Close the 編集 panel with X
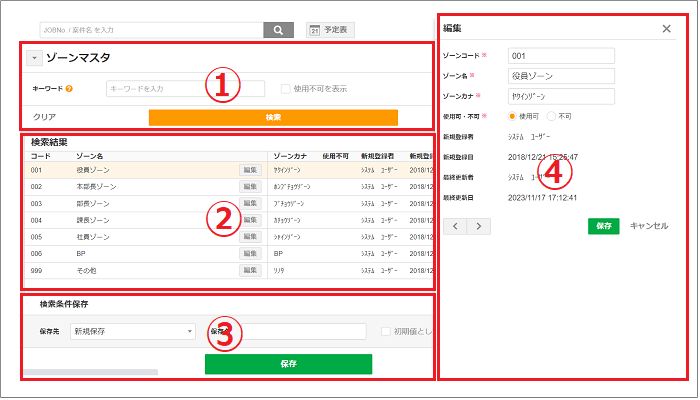This screenshot has height=400, width=700. [666, 29]
